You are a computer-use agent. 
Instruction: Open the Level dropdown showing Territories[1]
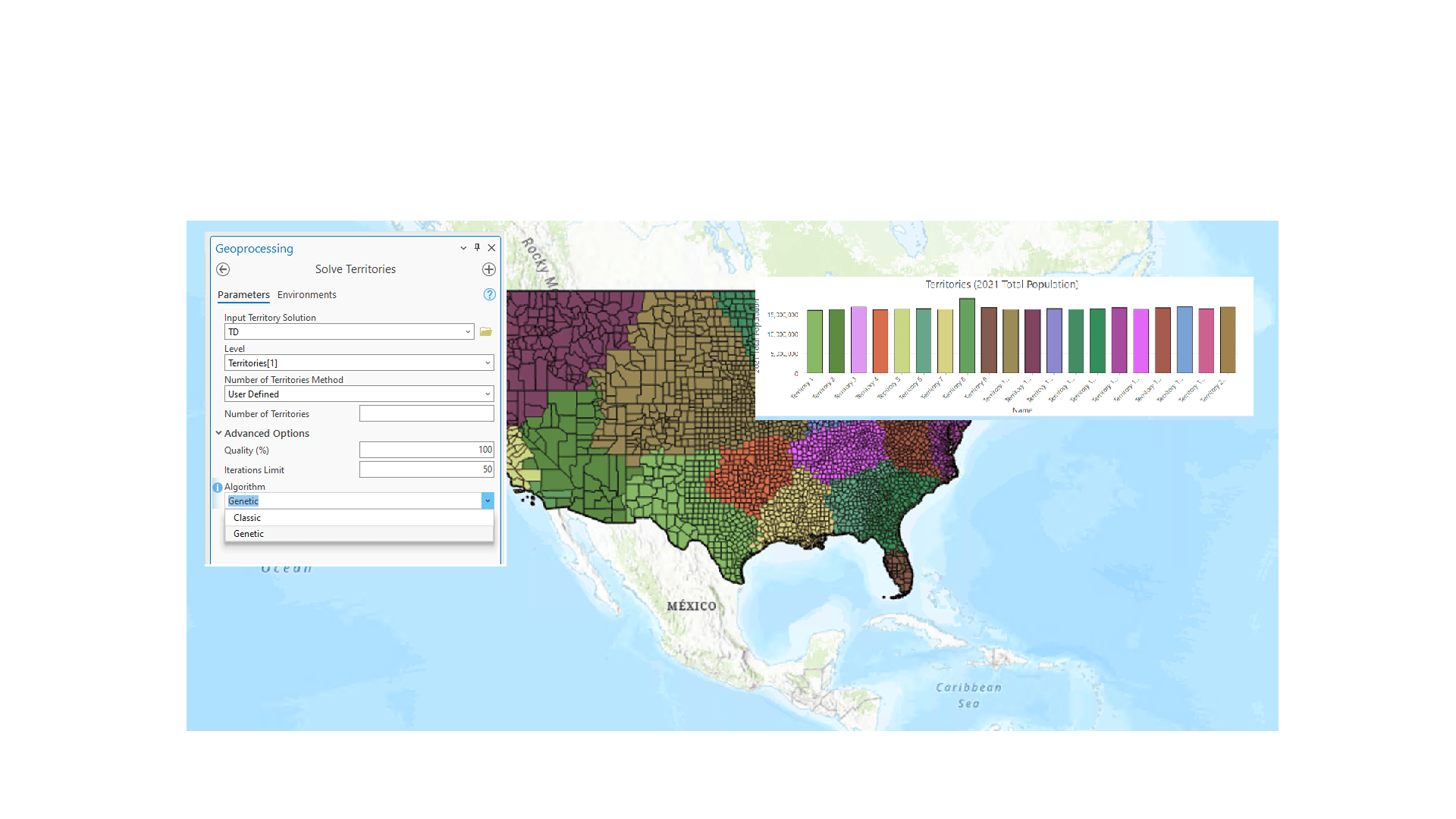tap(488, 362)
